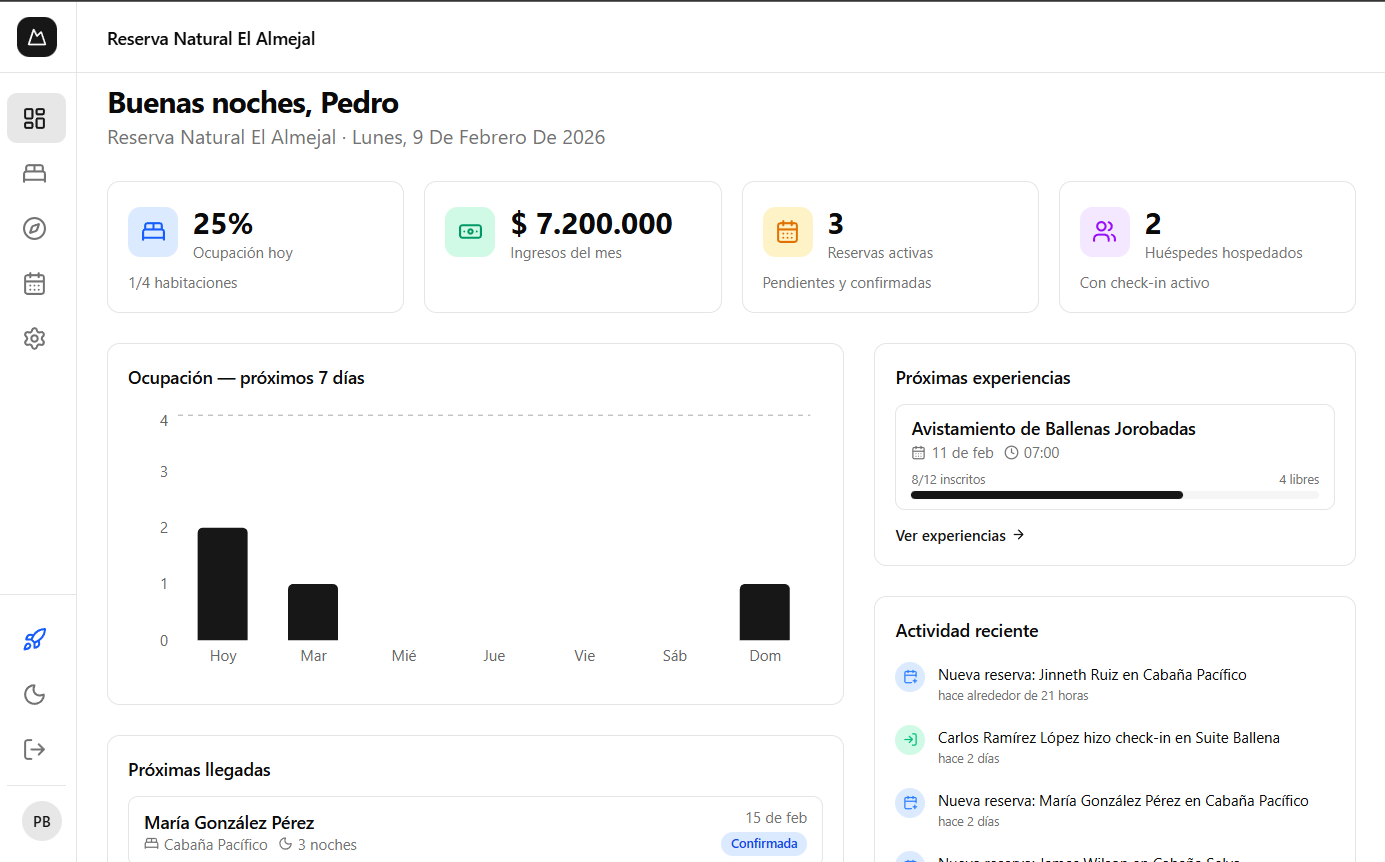The image size is (1385, 862).
Task: Open settings with the gear icon
Action: [x=35, y=338]
